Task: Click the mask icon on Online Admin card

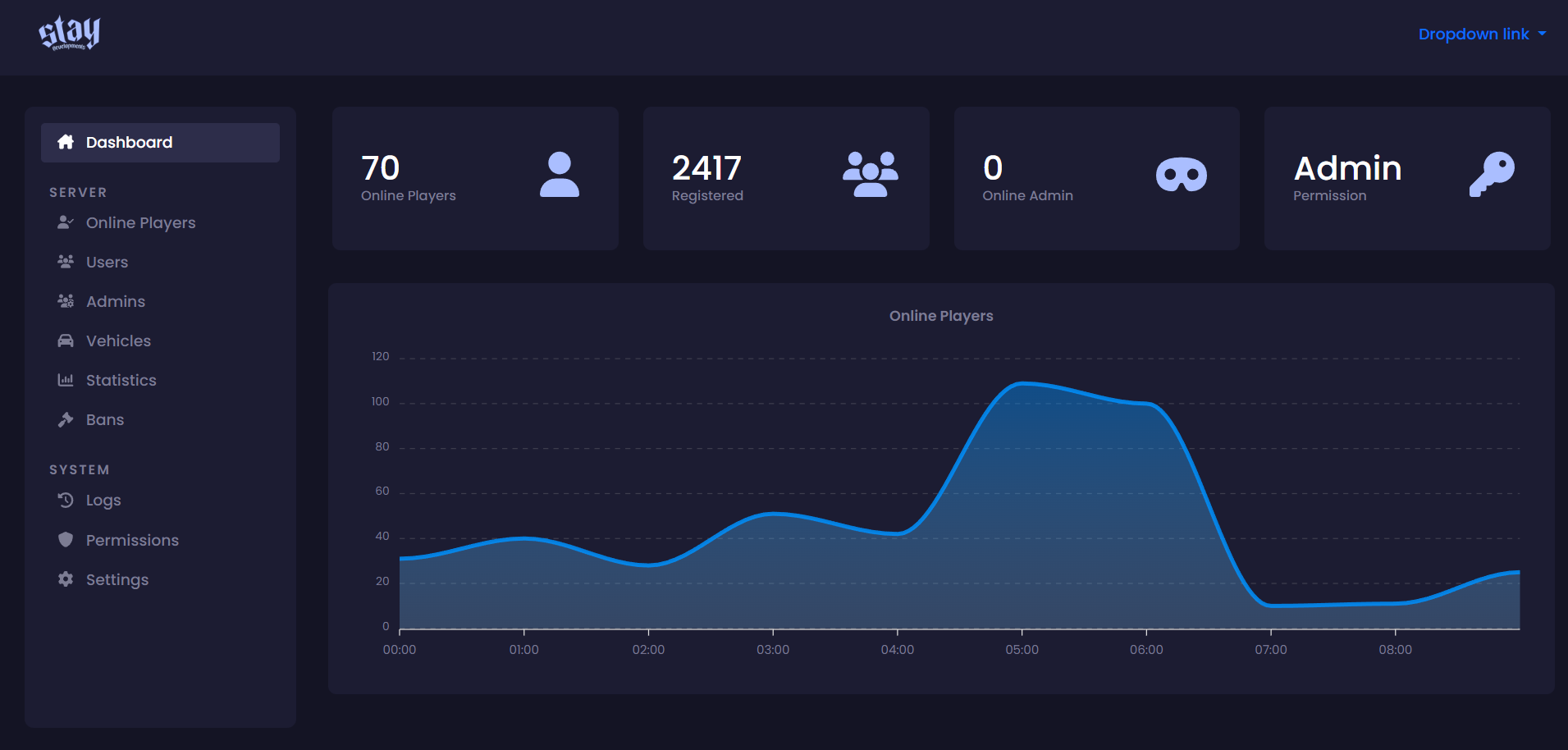Action: tap(1182, 175)
